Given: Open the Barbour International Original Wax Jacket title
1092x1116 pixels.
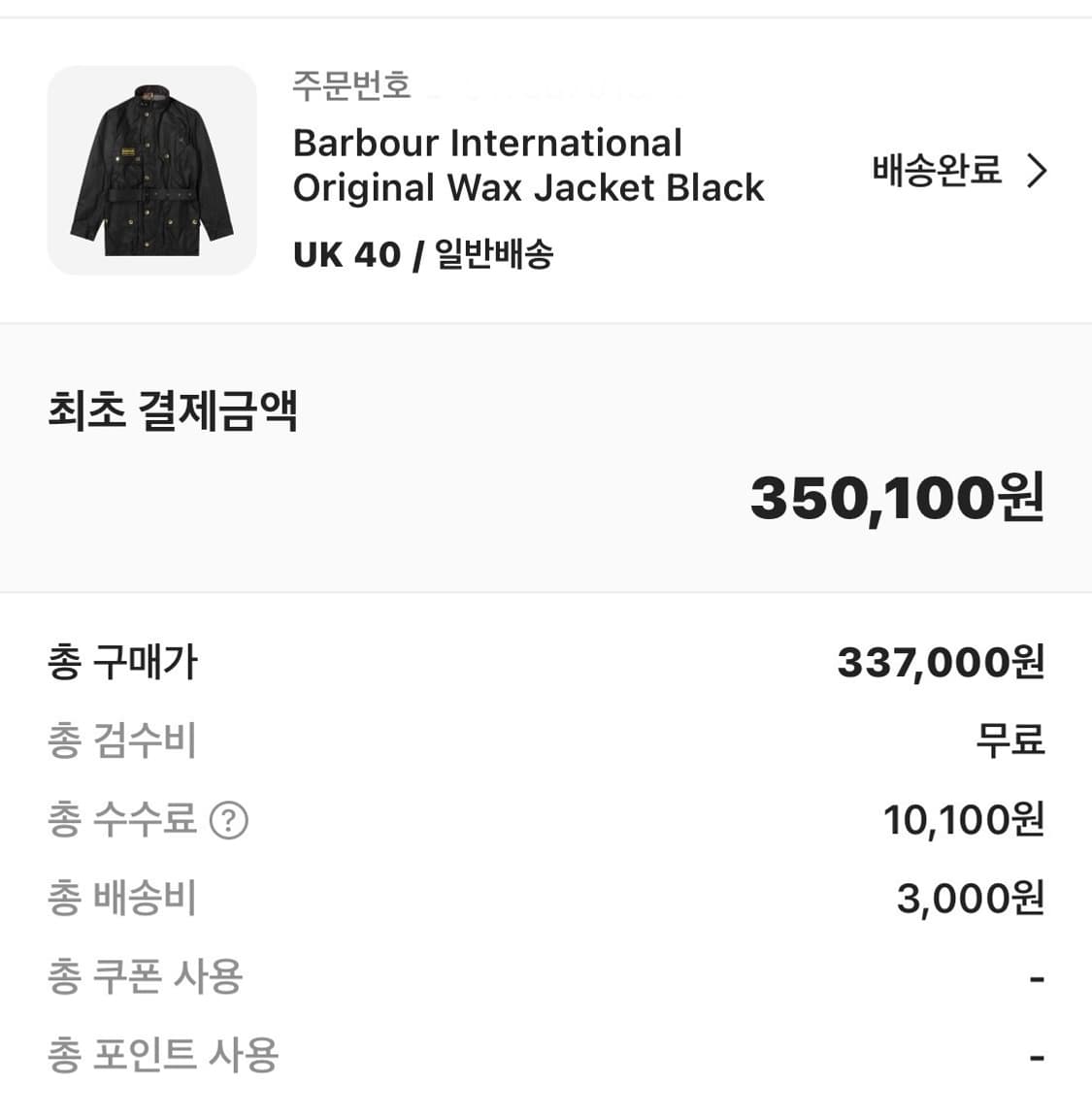Looking at the screenshot, I should tap(528, 165).
